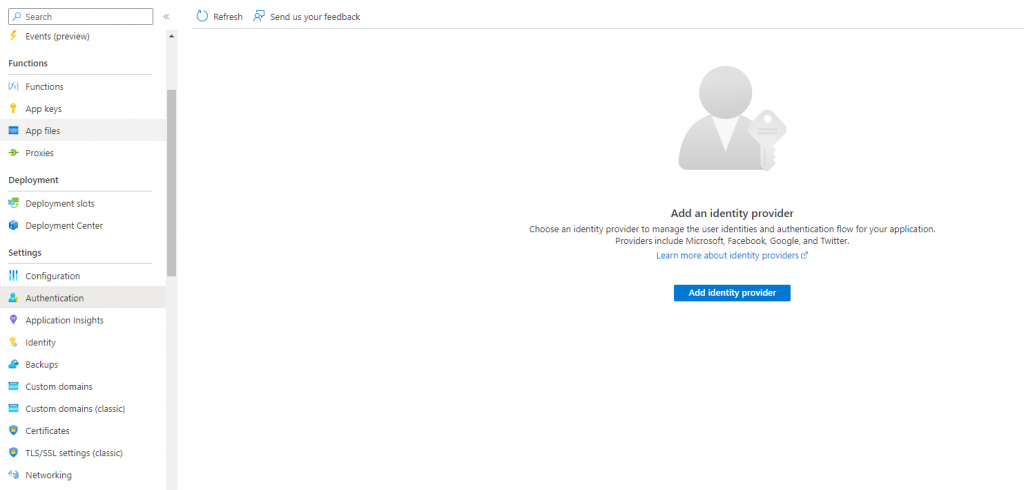Screen dimensions: 1024x490
Task: Open the Functions menu item
Action: pos(44,87)
